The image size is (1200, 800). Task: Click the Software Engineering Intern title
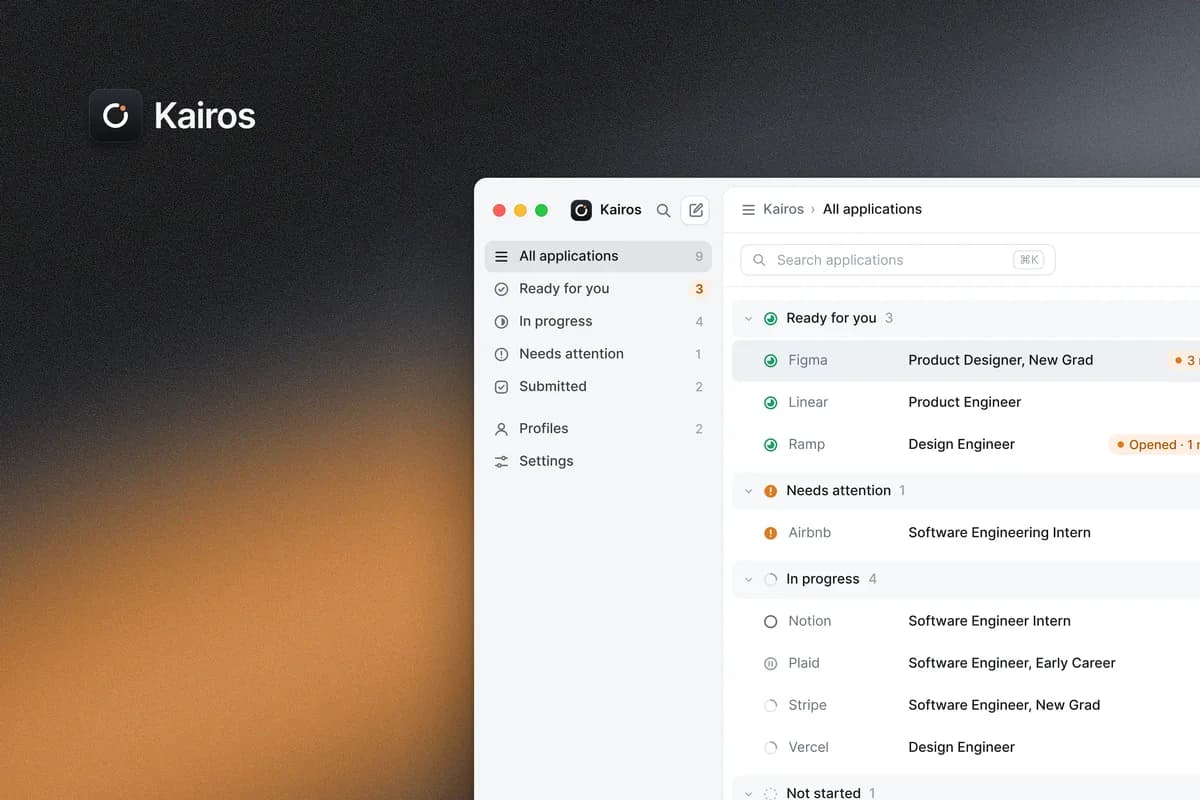click(x=999, y=532)
